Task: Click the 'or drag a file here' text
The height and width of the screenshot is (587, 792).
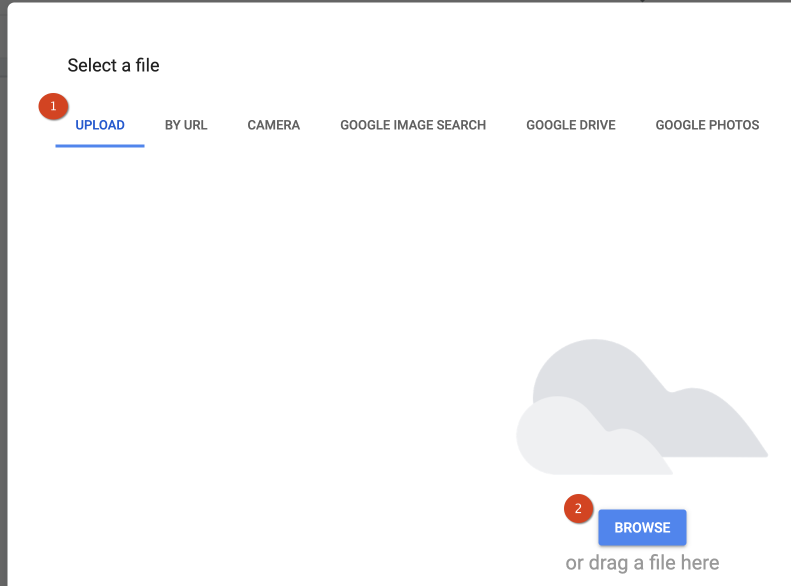Action: coord(642,563)
